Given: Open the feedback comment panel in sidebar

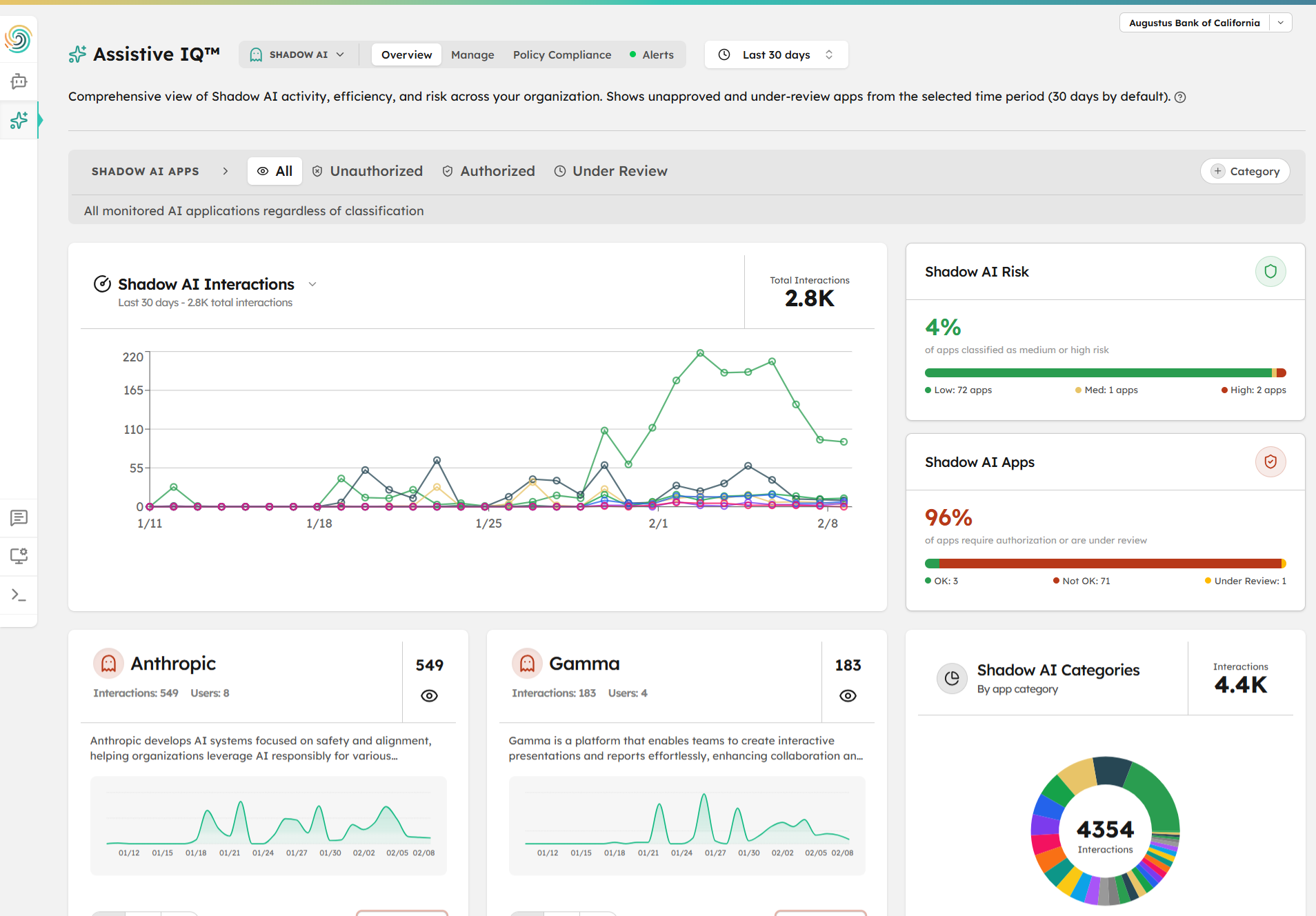Looking at the screenshot, I should pos(19,519).
